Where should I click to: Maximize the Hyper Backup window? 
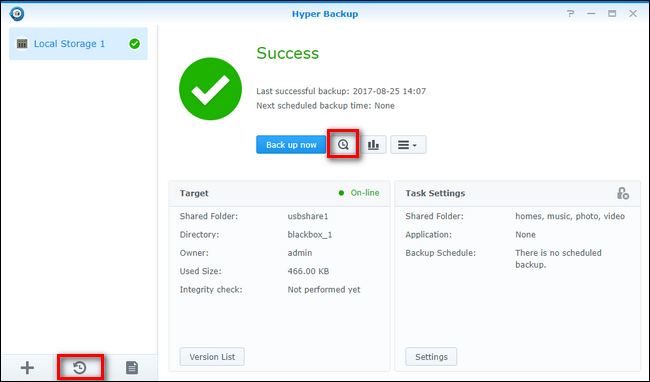612,14
